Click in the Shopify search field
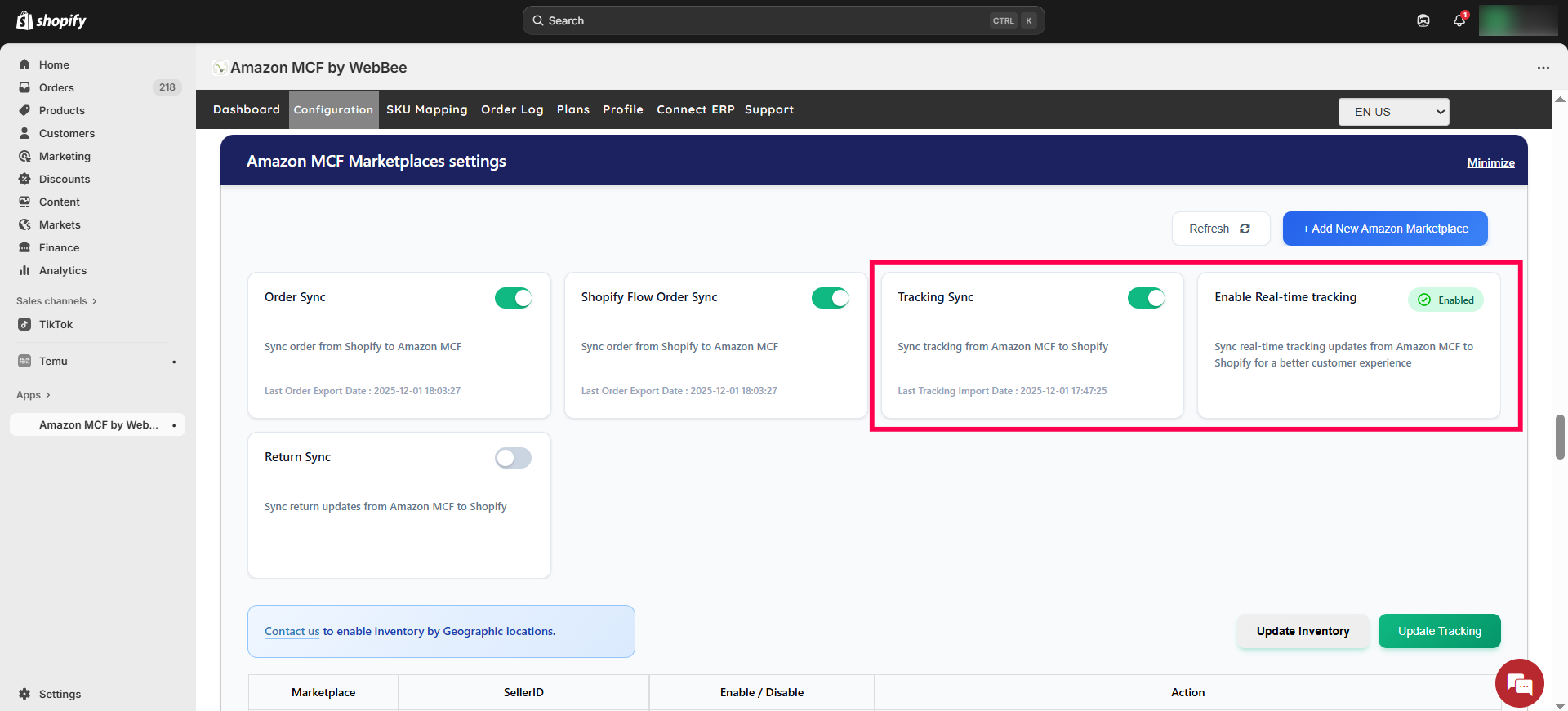Screen dimensions: 1568x711 [x=768, y=20]
